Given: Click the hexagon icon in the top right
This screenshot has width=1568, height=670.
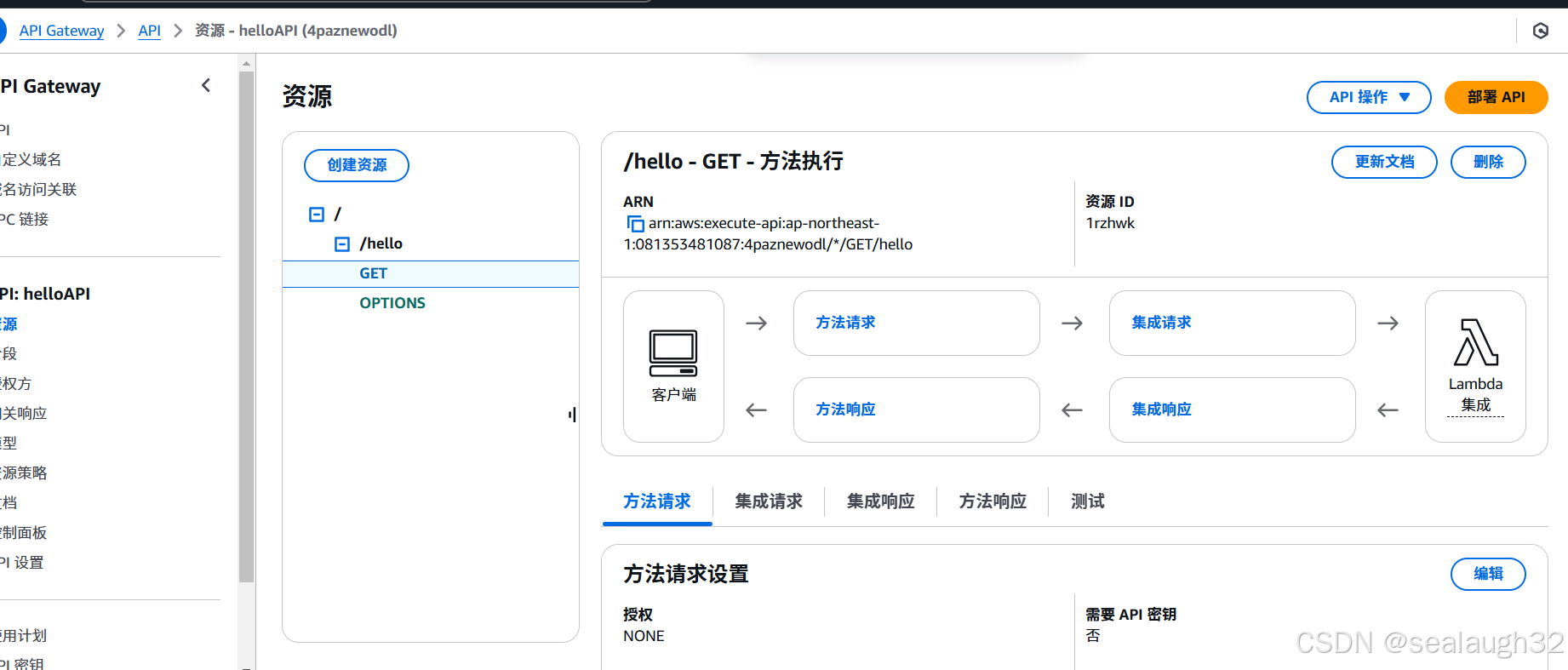Looking at the screenshot, I should pos(1540,31).
